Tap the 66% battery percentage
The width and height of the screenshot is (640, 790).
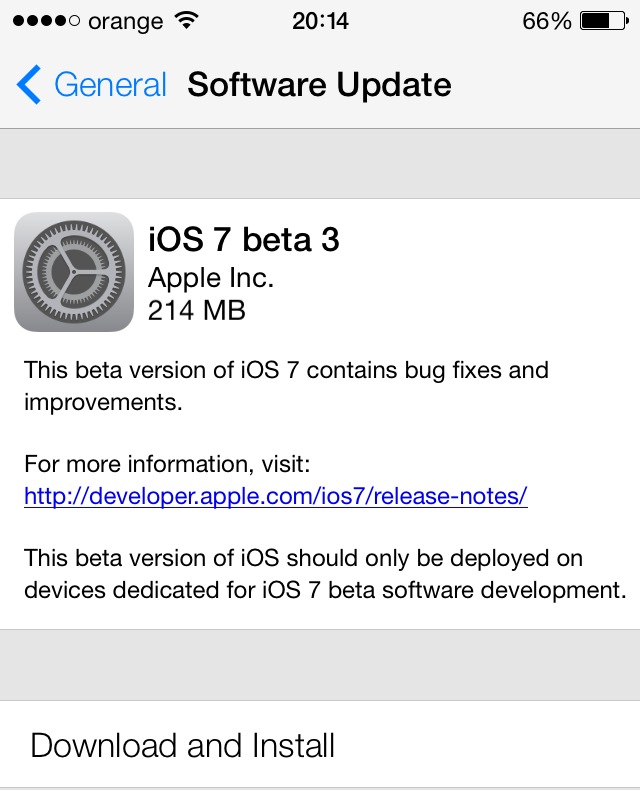point(546,21)
